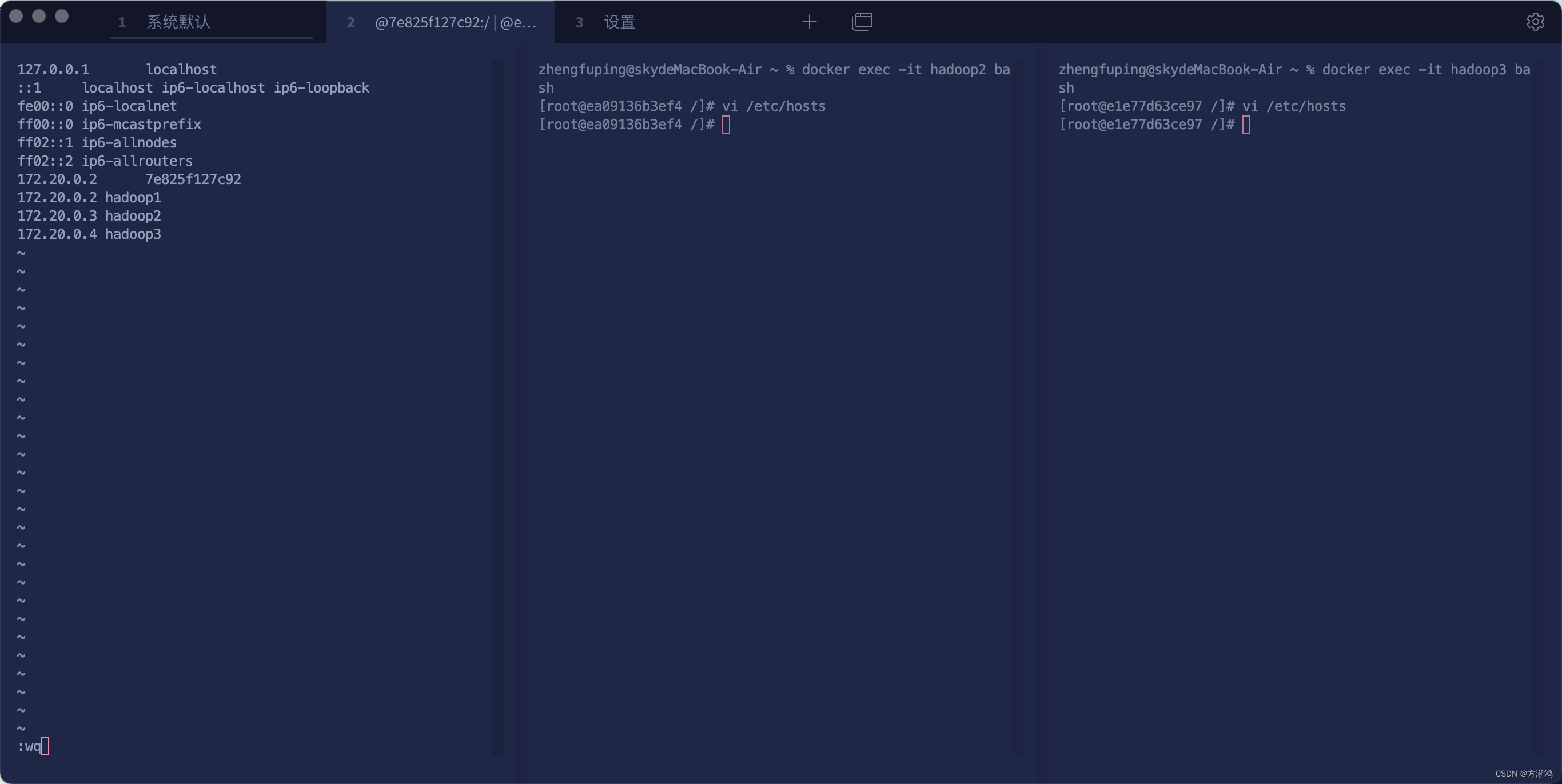
Task: Click the plus icon to add new tab
Action: pos(809,22)
